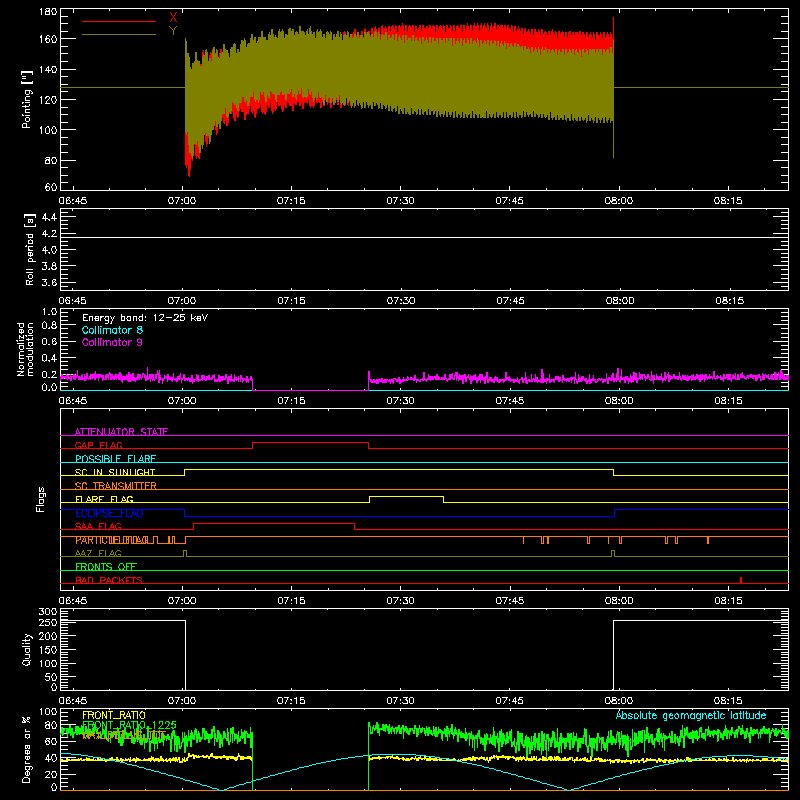Click the raised red SAA_FLAG step segment
Image resolution: width=800 pixels, height=800 pixels.
tap(274, 523)
